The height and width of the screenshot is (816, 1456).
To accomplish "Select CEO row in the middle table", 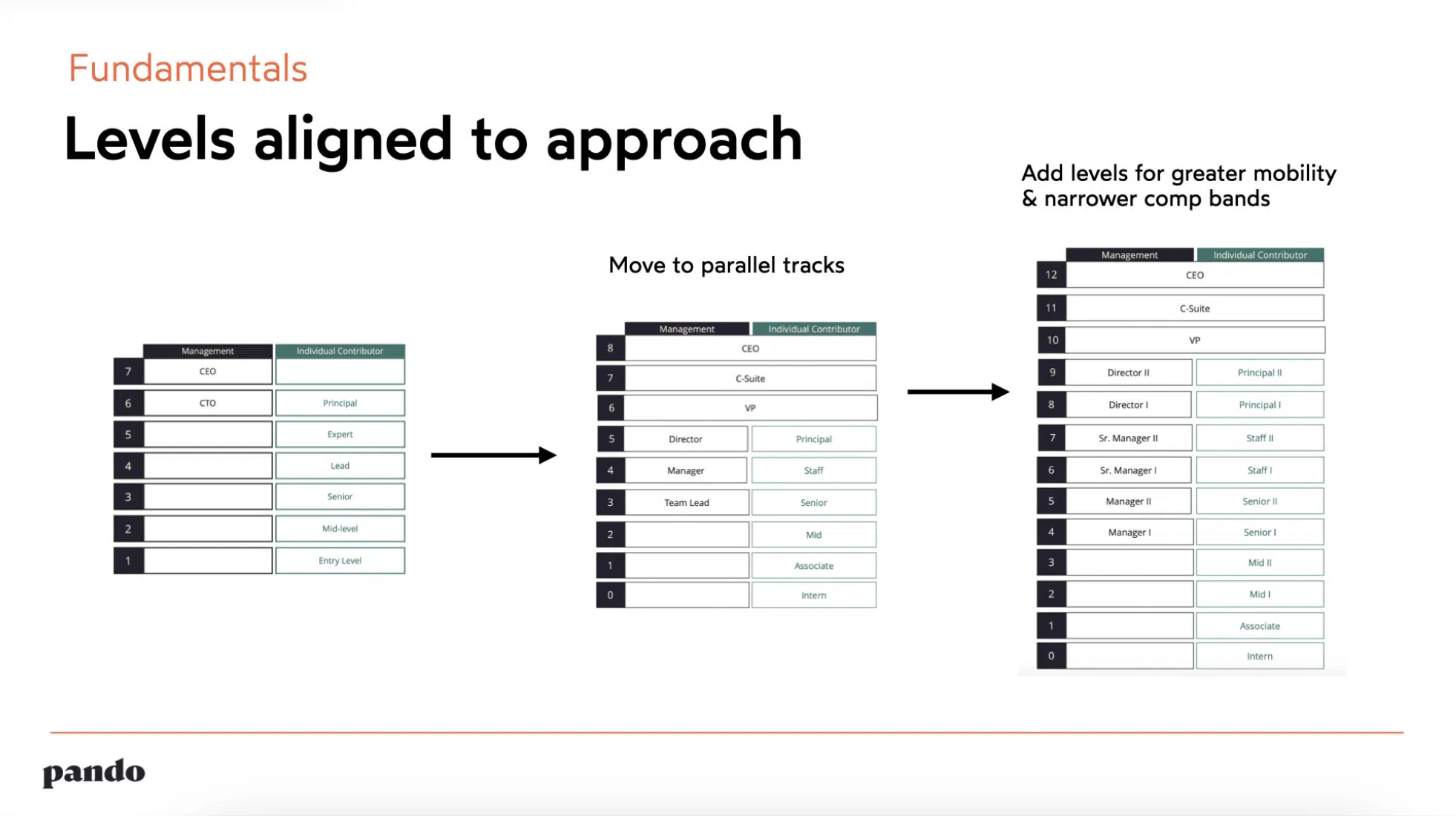I will 737,348.
